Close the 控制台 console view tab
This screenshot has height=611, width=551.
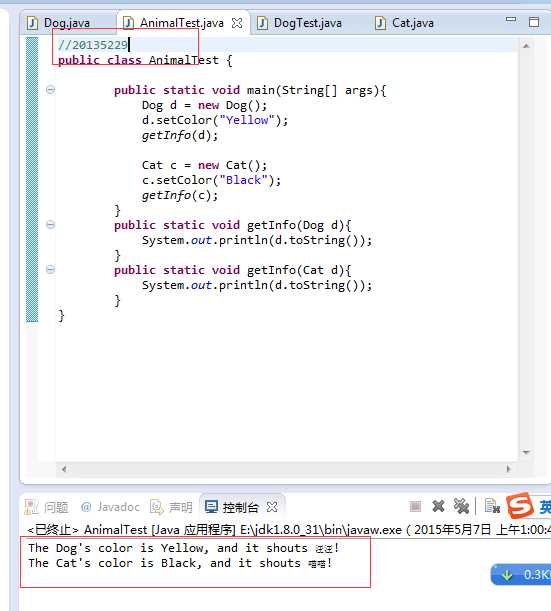(x=272, y=507)
